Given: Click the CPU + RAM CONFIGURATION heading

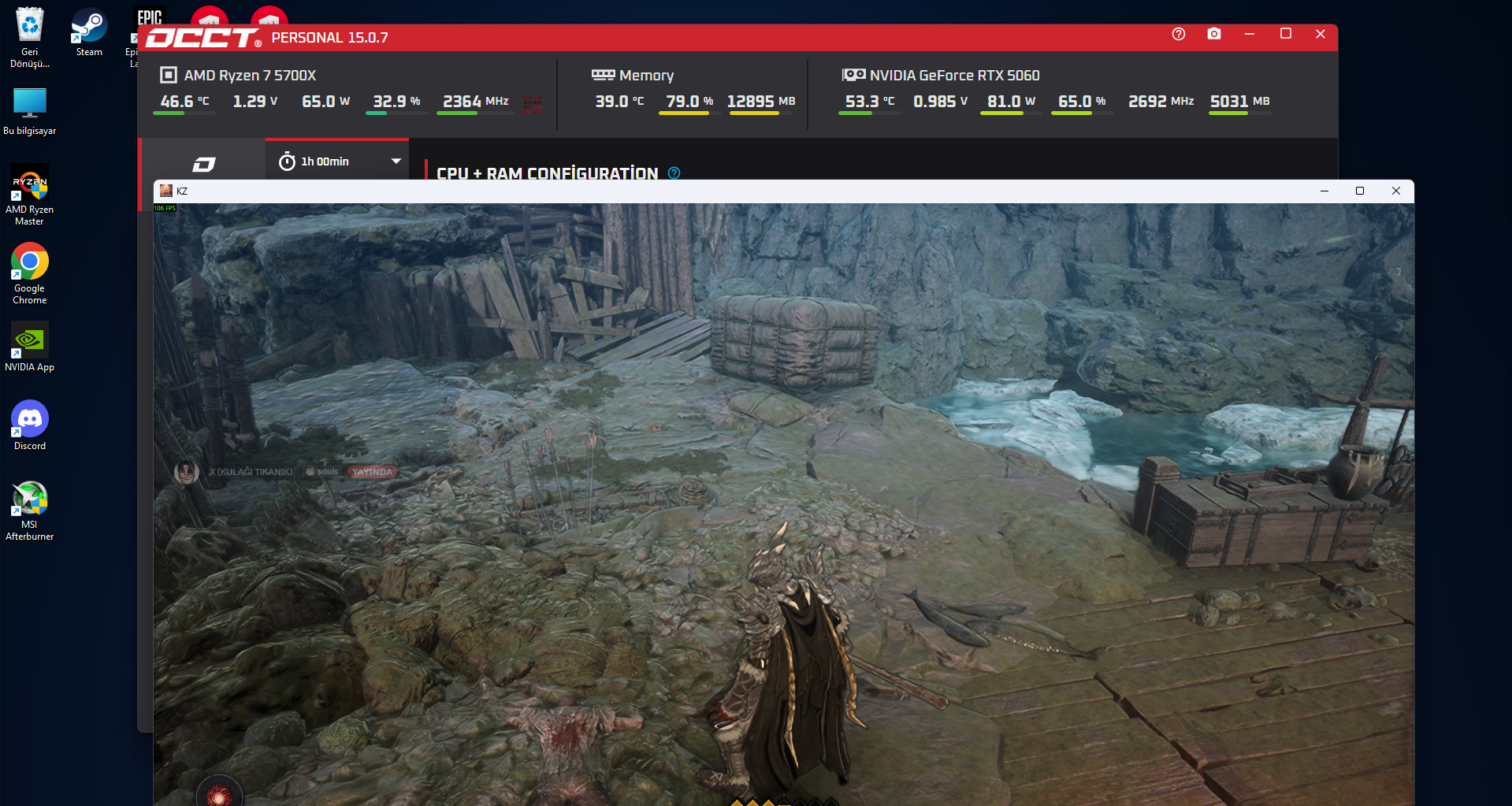Looking at the screenshot, I should click(x=548, y=173).
